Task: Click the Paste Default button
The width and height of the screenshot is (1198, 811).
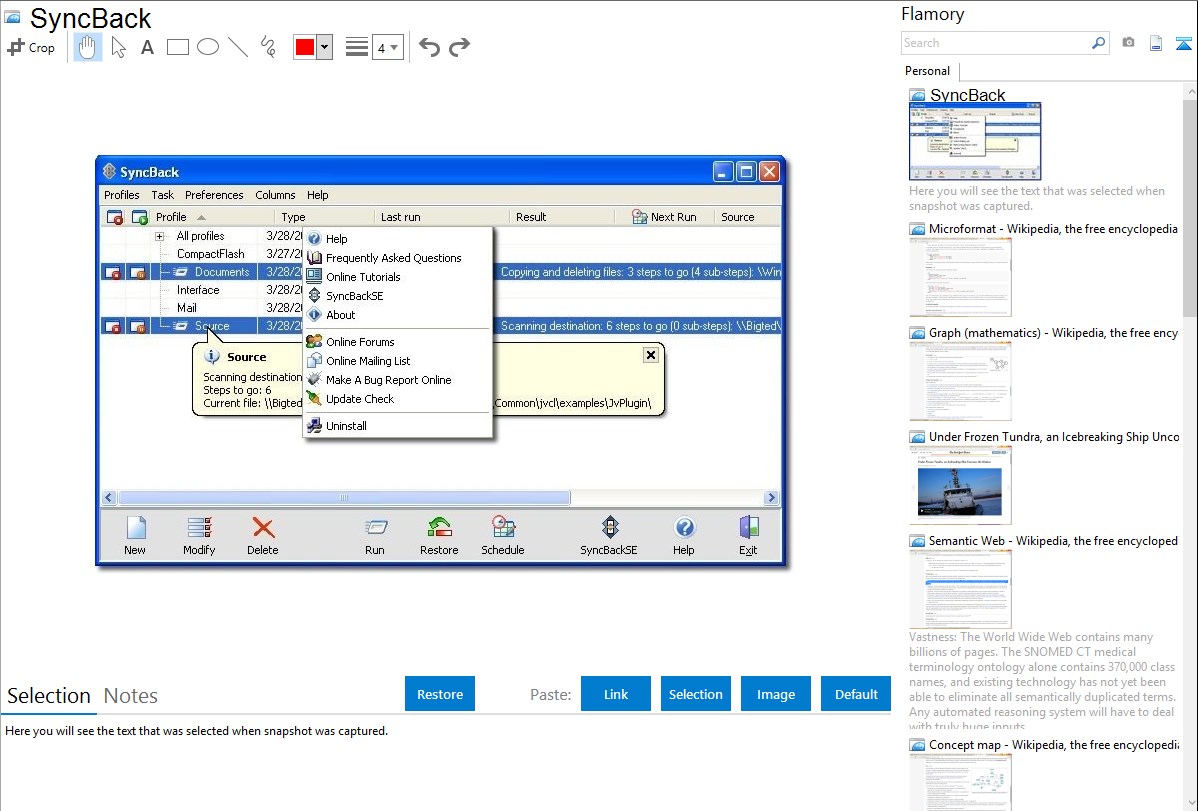Action: coord(856,694)
